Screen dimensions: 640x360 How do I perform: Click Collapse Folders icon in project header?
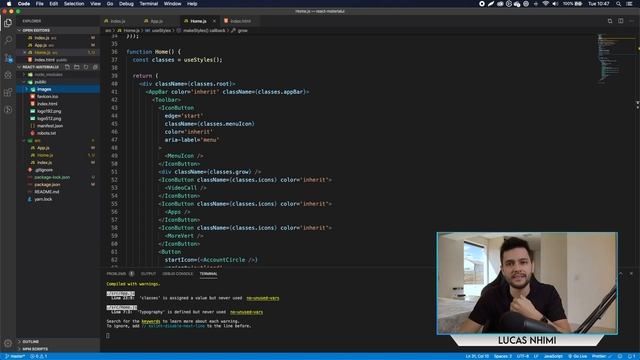pyautogui.click(x=95, y=67)
